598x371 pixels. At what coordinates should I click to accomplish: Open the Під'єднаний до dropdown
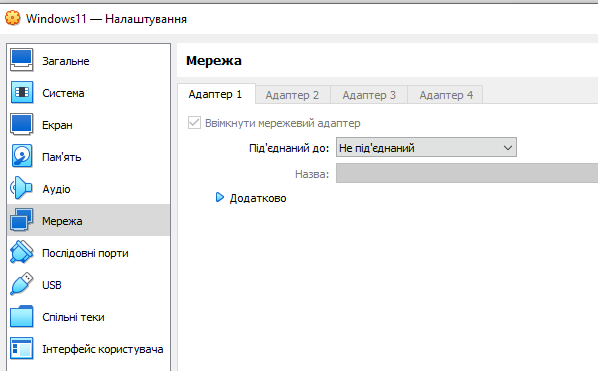point(426,148)
